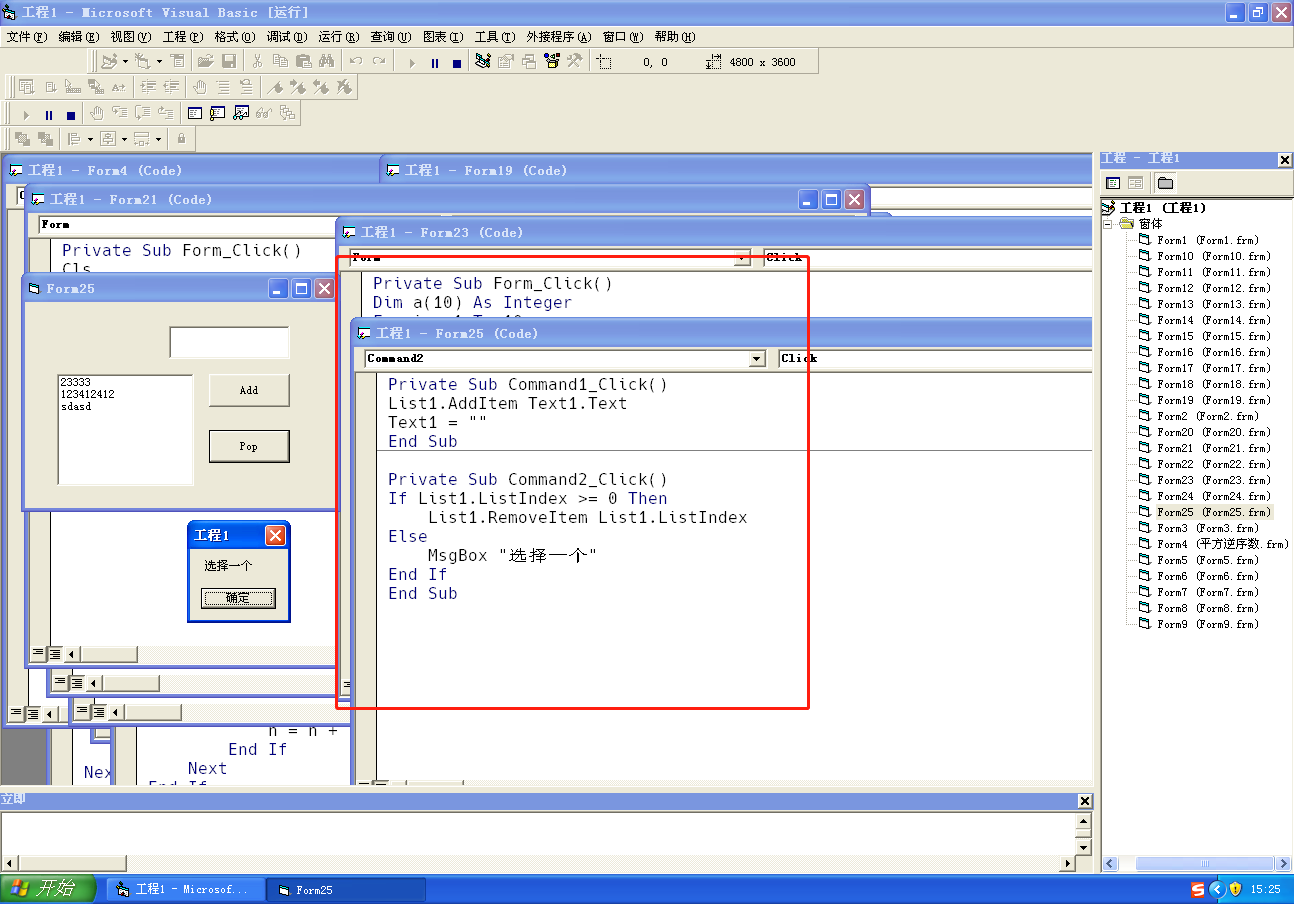Collapse the 窗体 folder in the project tree
Screen dimensions: 1294x904
point(1108,224)
